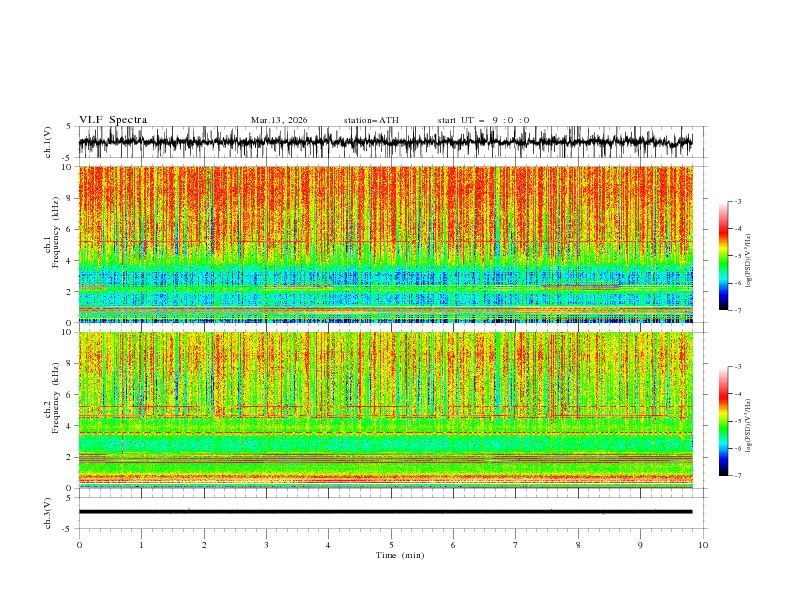The image size is (792, 612).
Task: Click the ch.3 voltage trace plot
Action: pos(385,513)
